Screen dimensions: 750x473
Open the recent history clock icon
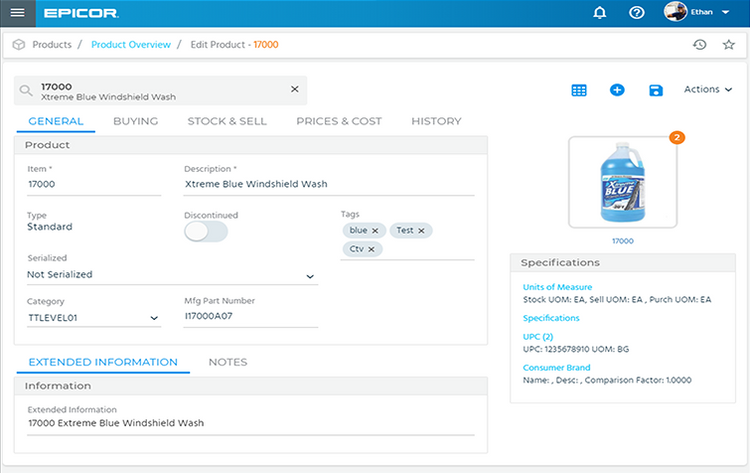700,44
